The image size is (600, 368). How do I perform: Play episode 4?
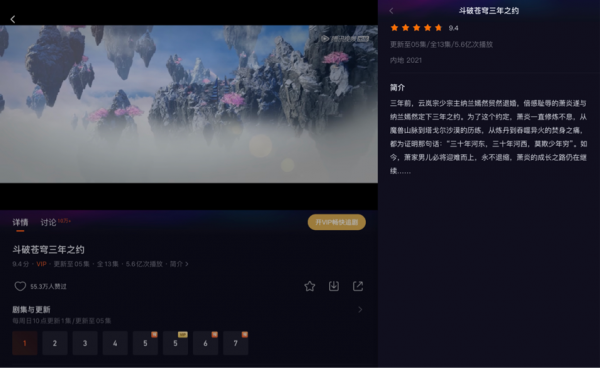[115, 343]
